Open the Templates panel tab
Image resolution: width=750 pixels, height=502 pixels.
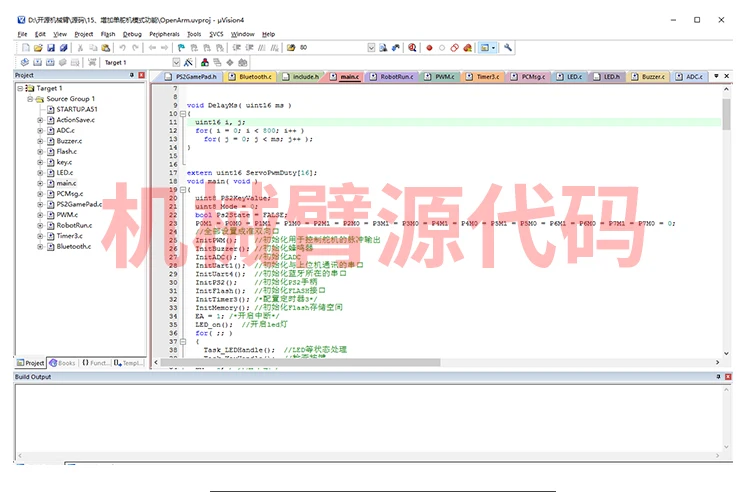[129, 363]
